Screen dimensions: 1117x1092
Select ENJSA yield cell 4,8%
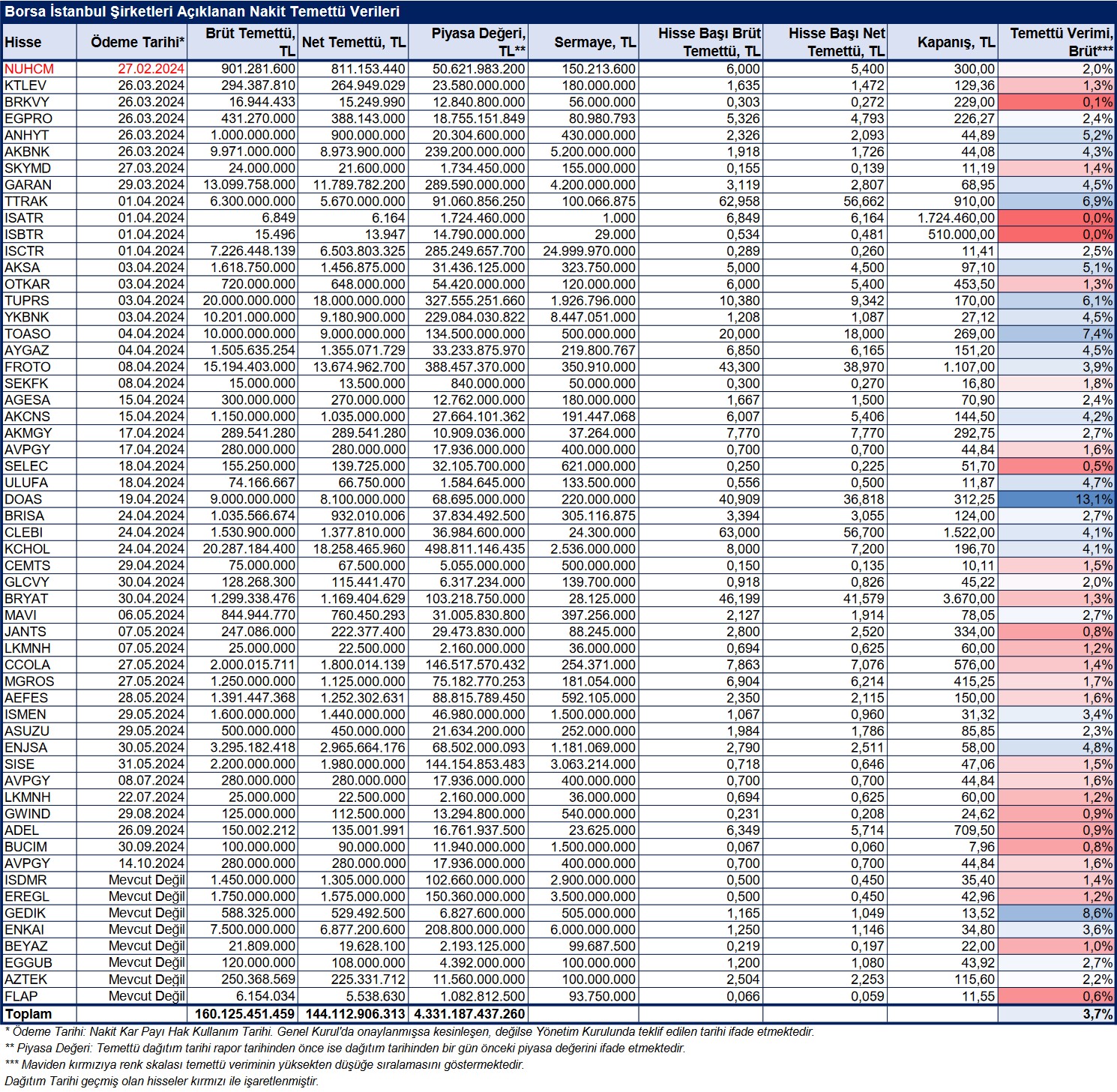pyautogui.click(x=1057, y=748)
